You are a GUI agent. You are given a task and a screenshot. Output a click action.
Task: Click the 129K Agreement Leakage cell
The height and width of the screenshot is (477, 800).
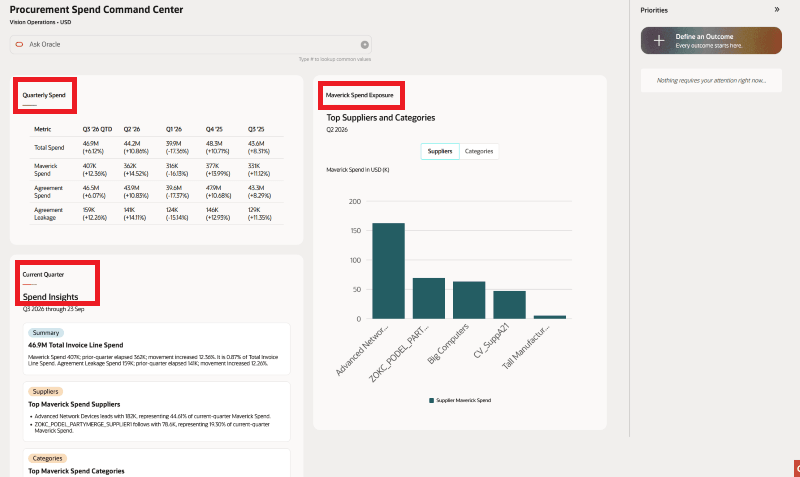pyautogui.click(x=260, y=214)
